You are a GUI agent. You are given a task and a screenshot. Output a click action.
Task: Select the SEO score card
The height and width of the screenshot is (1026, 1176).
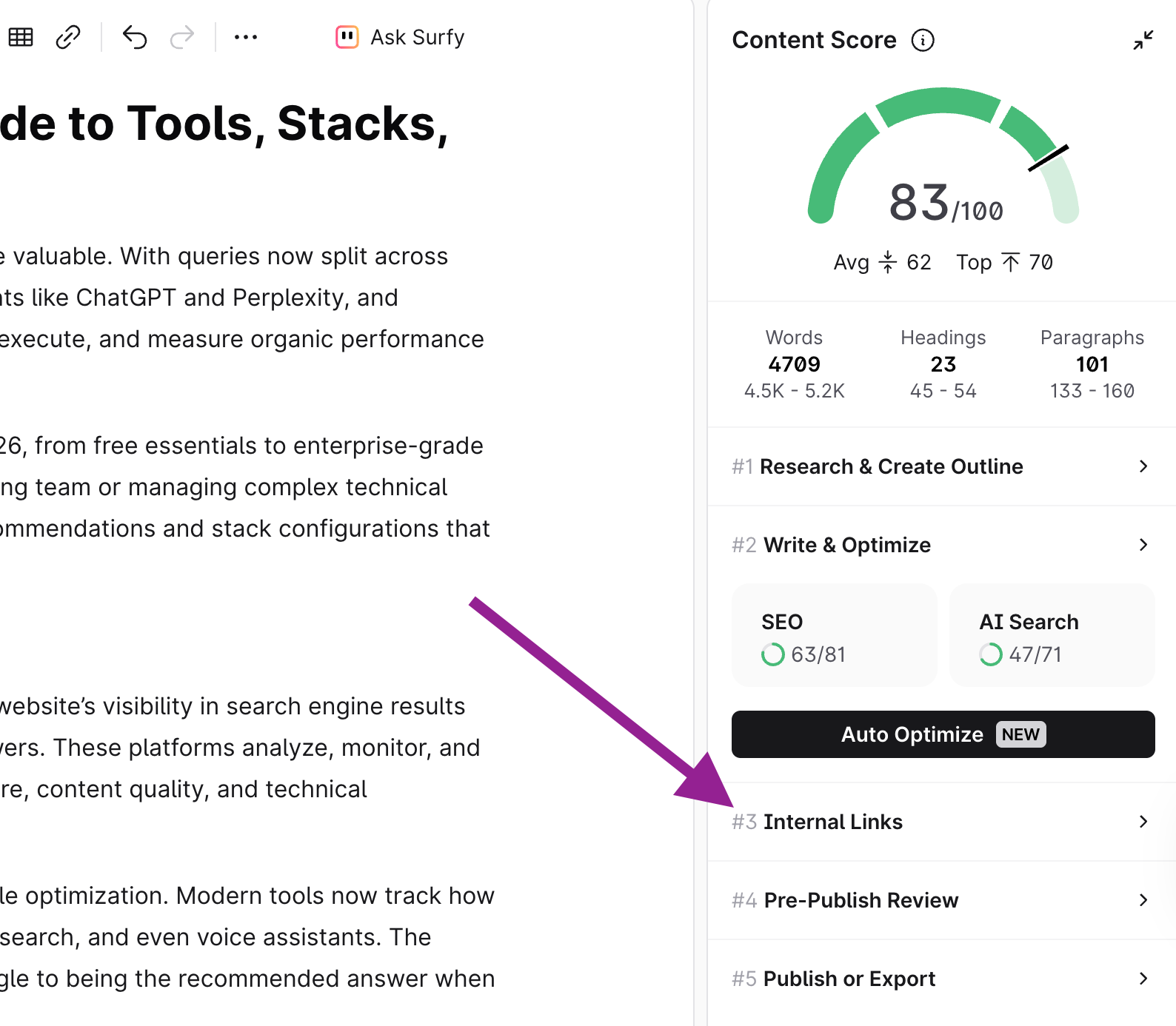(x=834, y=635)
